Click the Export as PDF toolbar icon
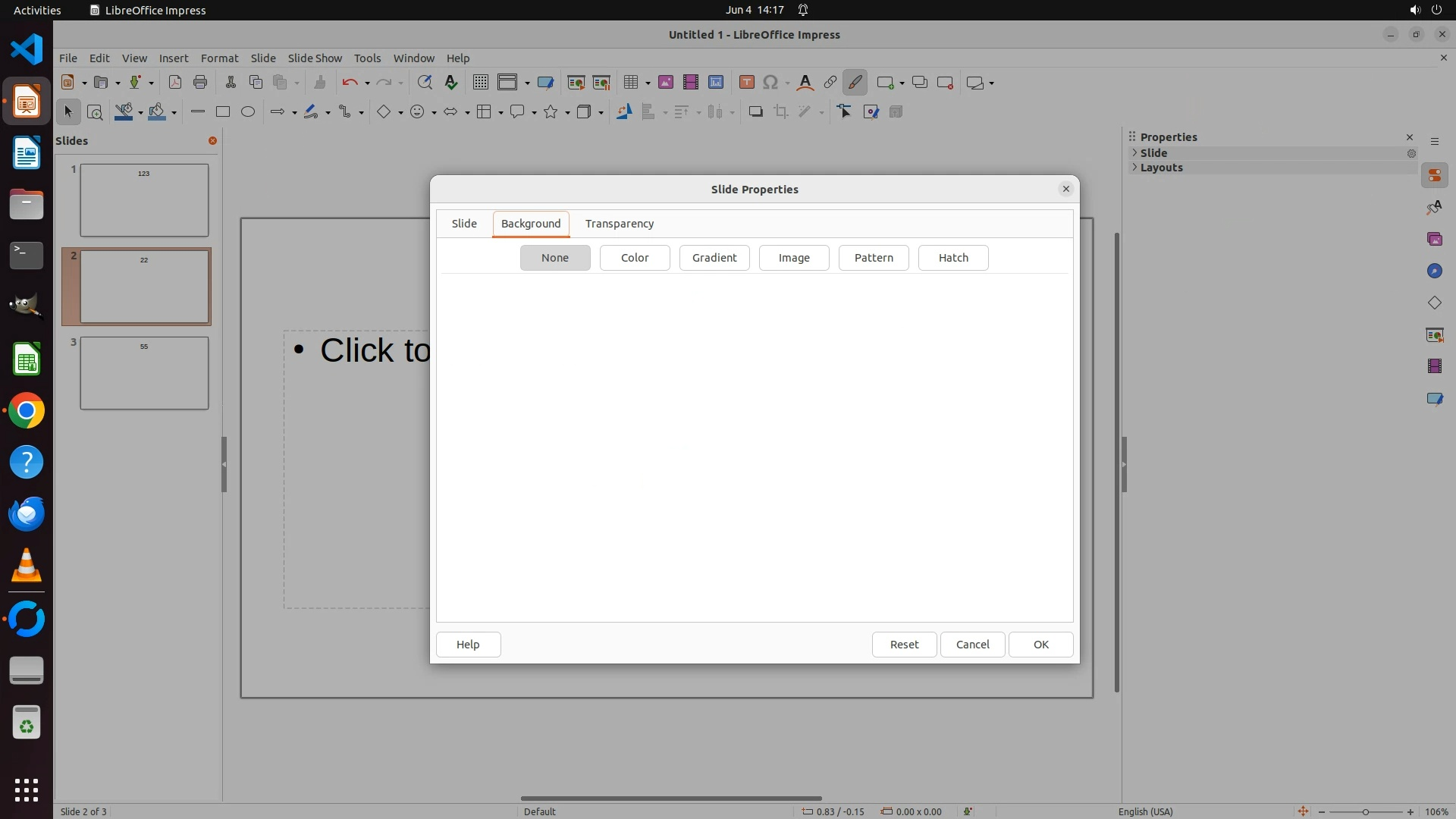Screen dimensions: 1456x819 175,83
